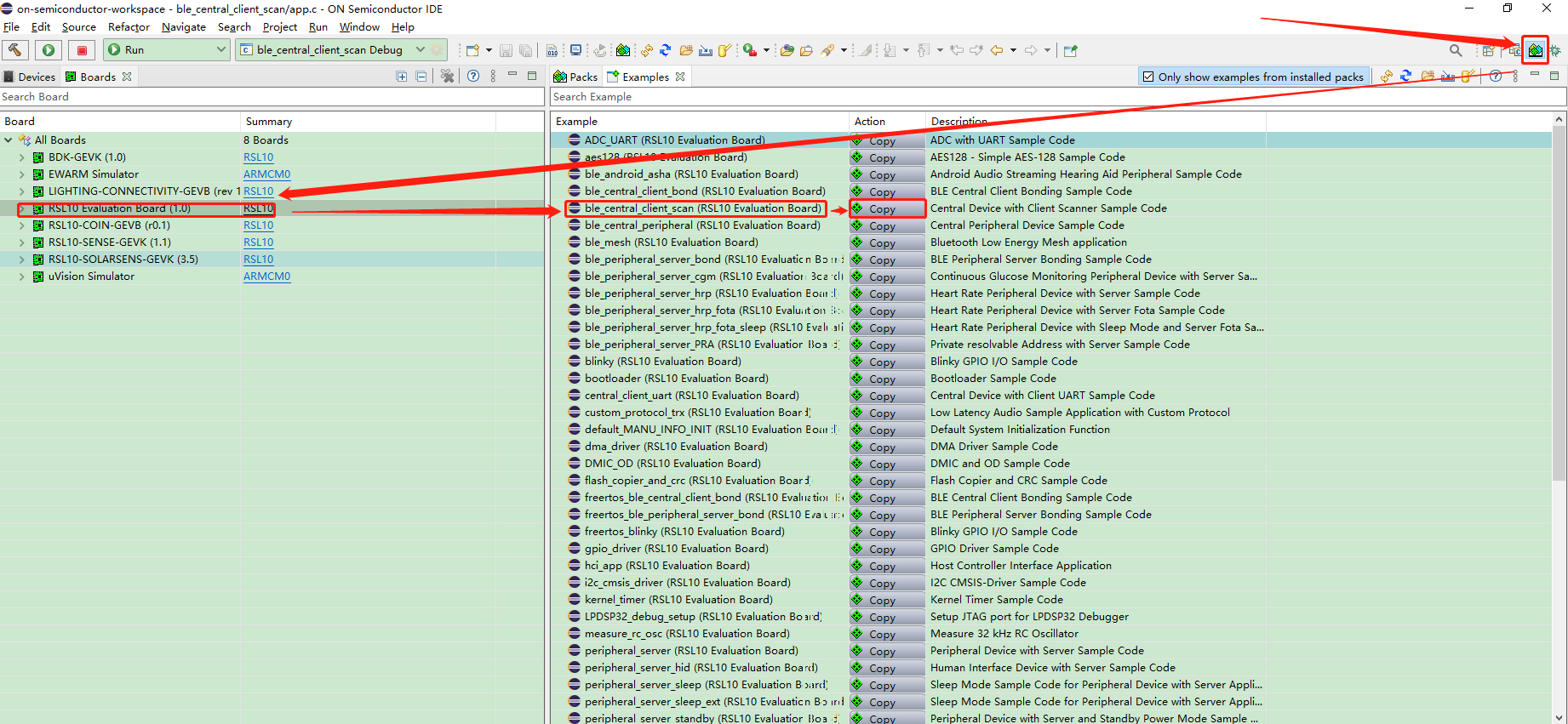This screenshot has width=1568, height=724.
Task: Collapse the All Boards tree node
Action: [x=9, y=140]
